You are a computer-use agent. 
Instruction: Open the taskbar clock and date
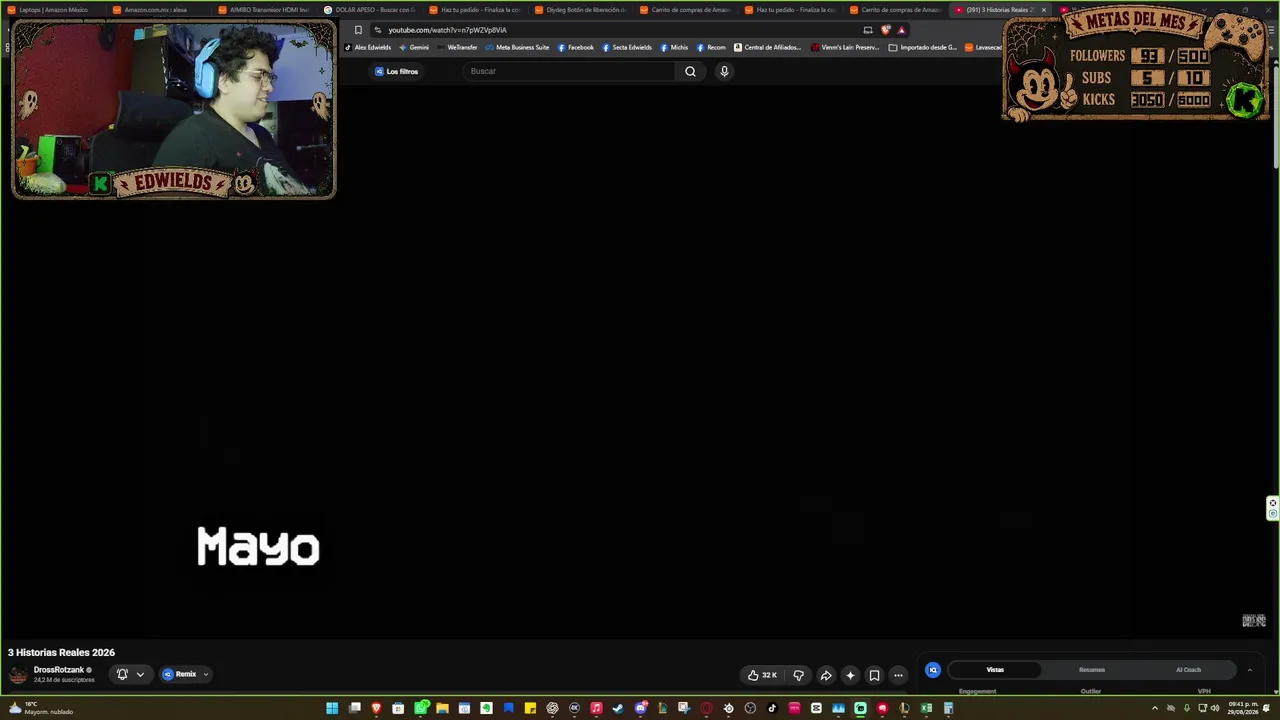click(1243, 709)
